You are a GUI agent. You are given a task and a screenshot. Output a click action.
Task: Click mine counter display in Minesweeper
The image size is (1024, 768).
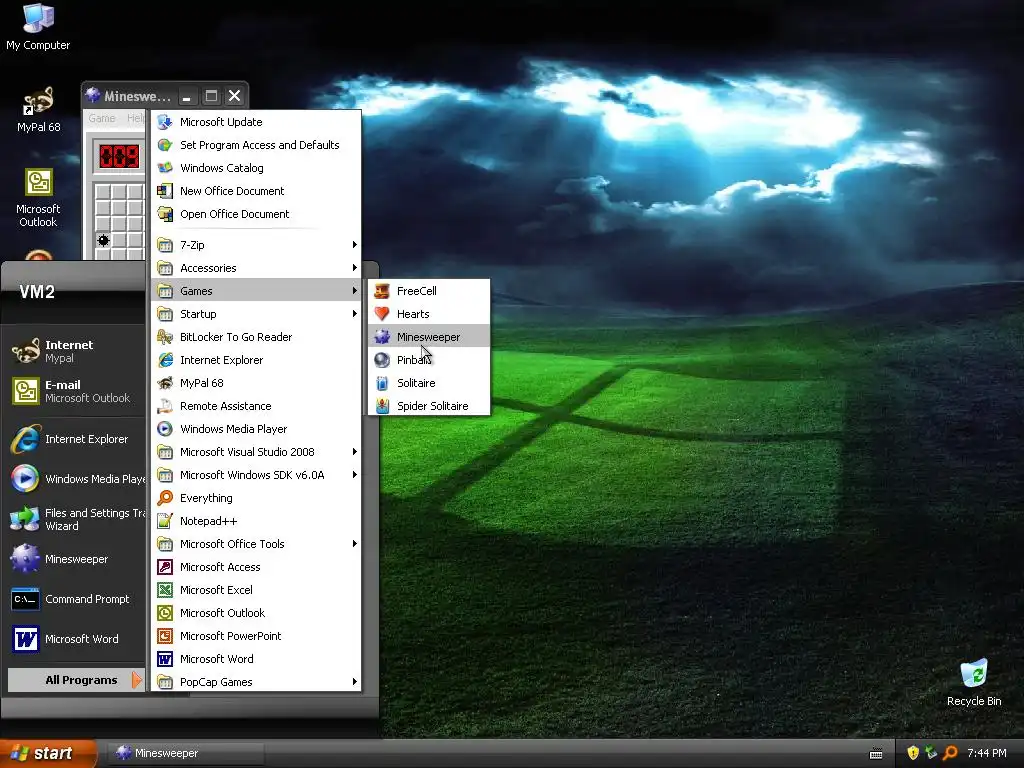tap(119, 156)
